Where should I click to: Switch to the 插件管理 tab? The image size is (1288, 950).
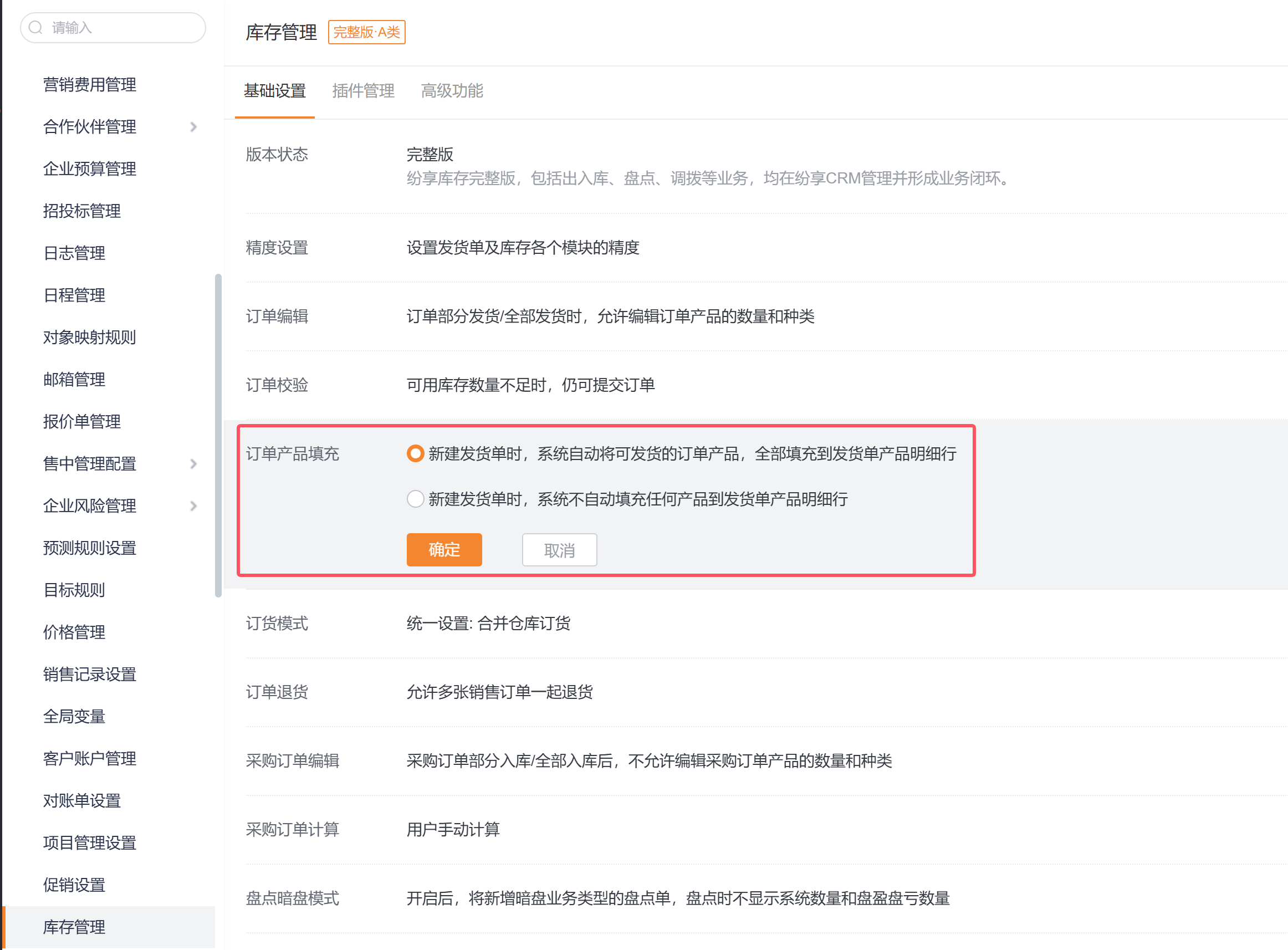[363, 91]
